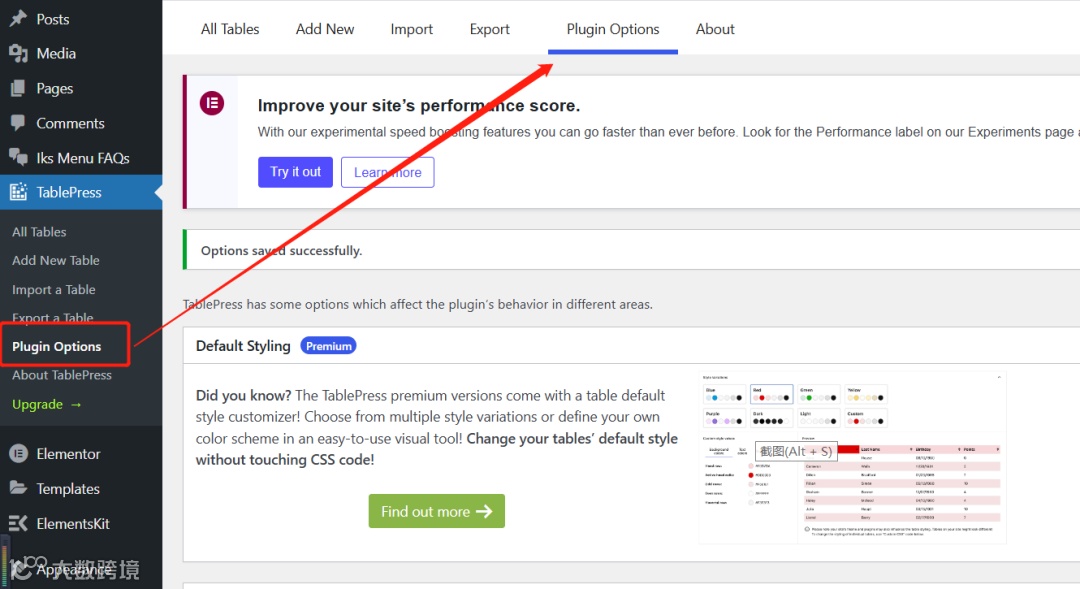This screenshot has height=589, width=1080.
Task: Click the Elementor logo in performance notice
Action: point(212,103)
